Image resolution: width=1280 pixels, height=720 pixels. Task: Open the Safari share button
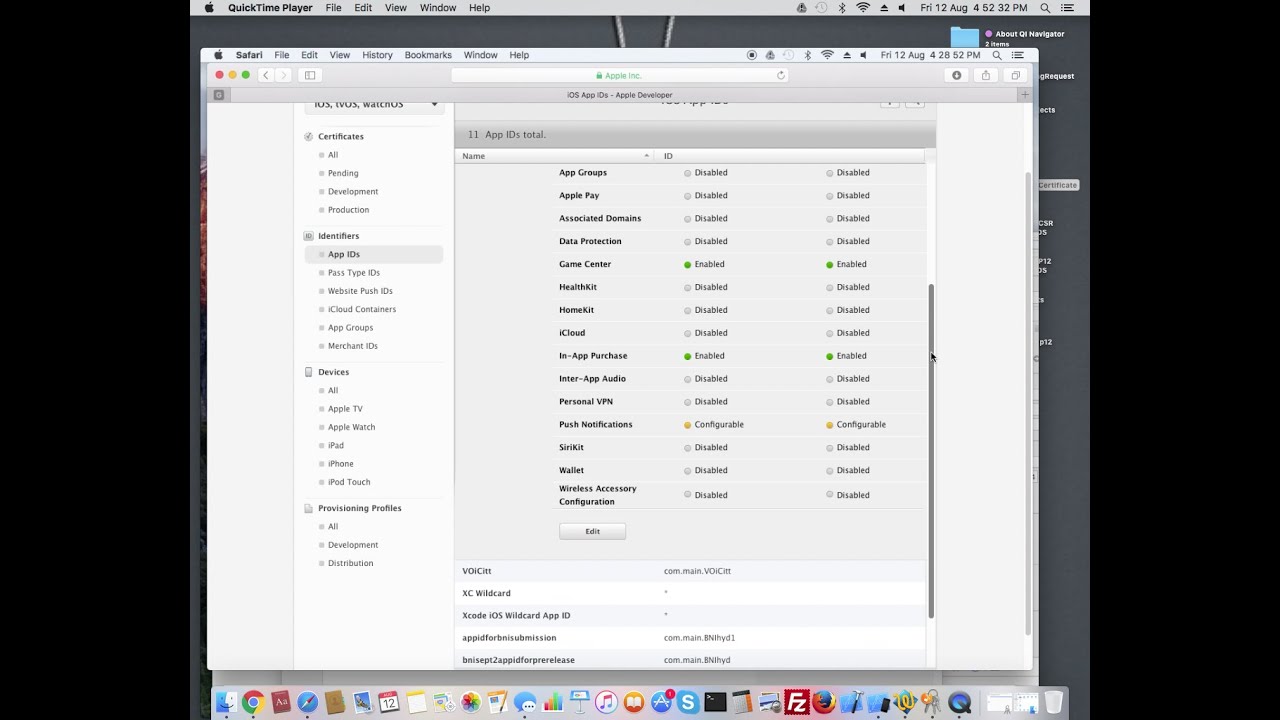tap(986, 75)
